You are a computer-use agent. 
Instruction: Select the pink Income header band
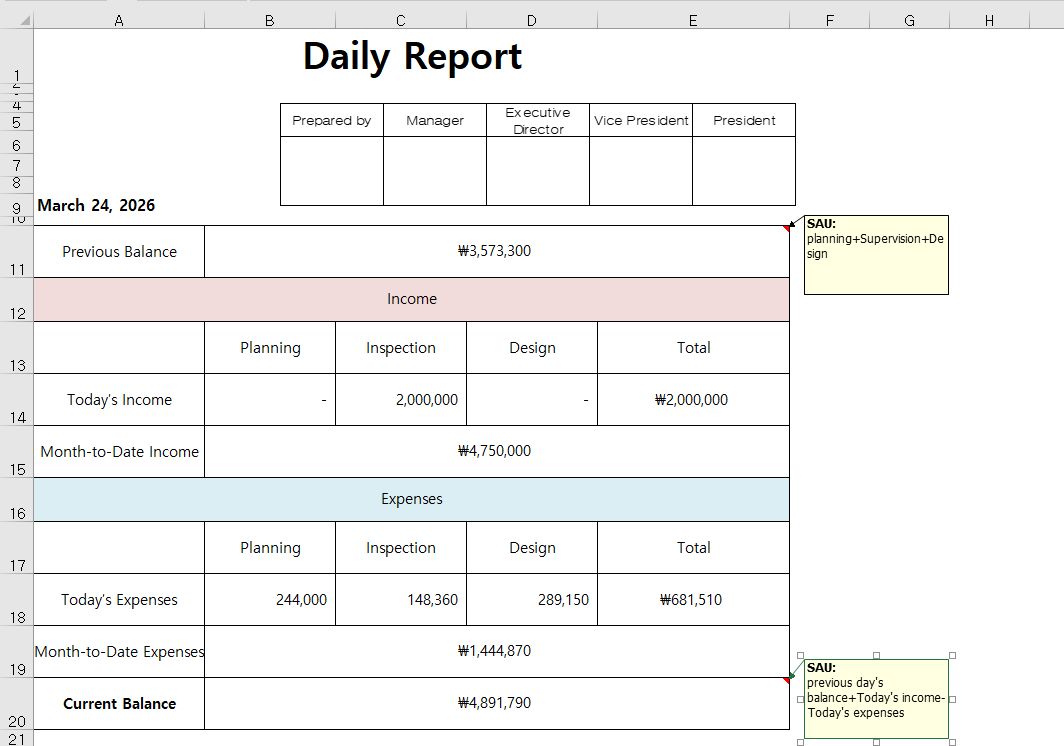411,299
